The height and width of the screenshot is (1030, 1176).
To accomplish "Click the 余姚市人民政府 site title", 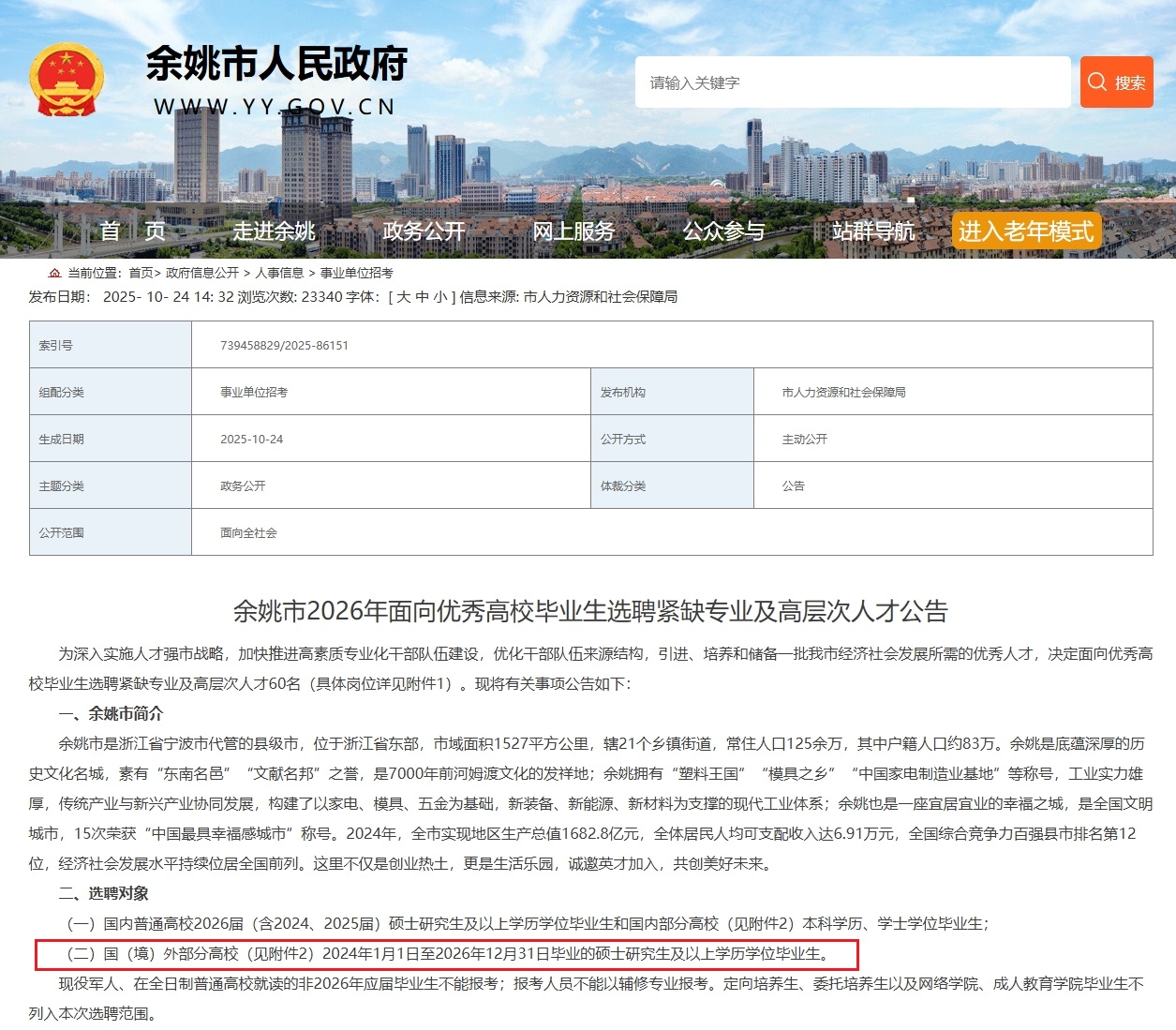I will point(275,65).
